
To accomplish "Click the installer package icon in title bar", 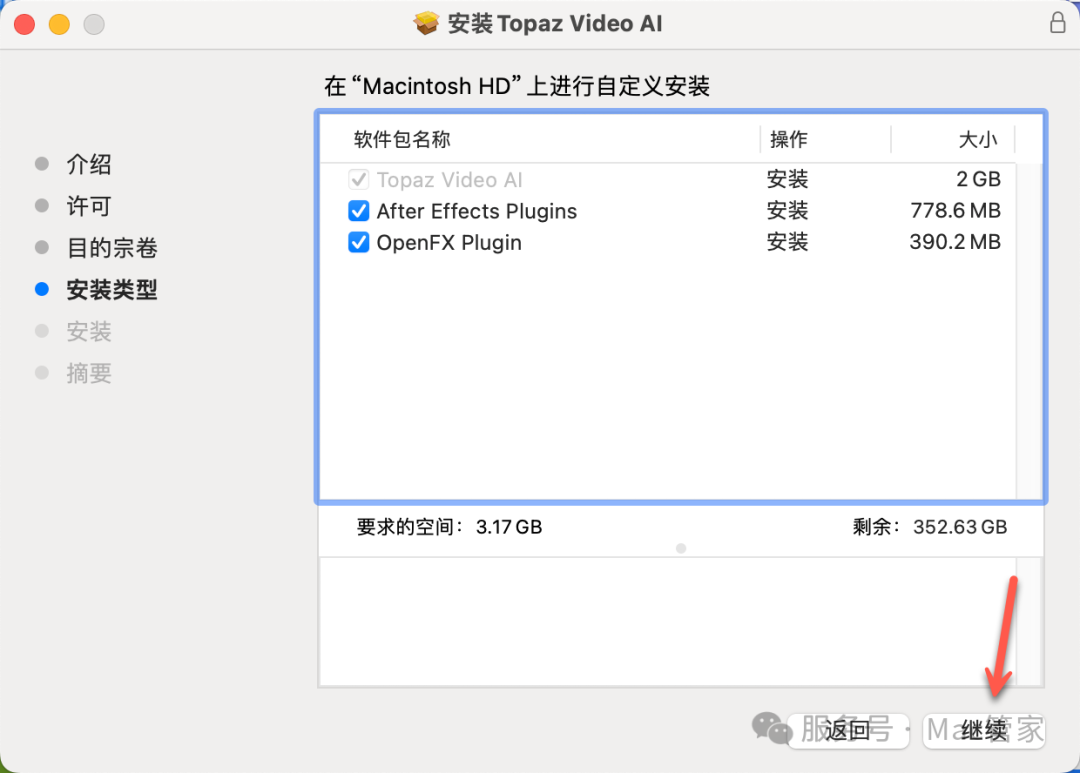I will (x=425, y=23).
